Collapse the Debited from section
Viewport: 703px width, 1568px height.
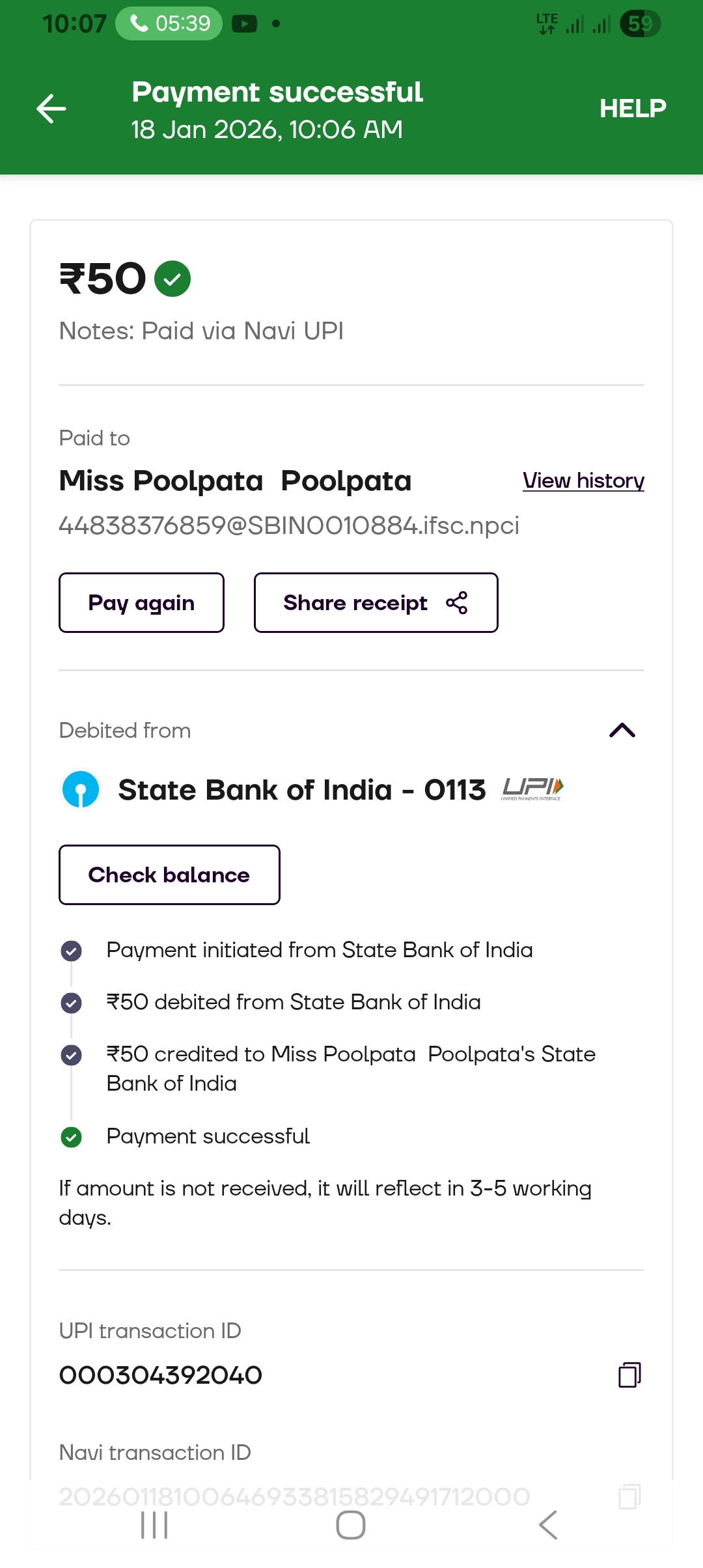pyautogui.click(x=622, y=730)
